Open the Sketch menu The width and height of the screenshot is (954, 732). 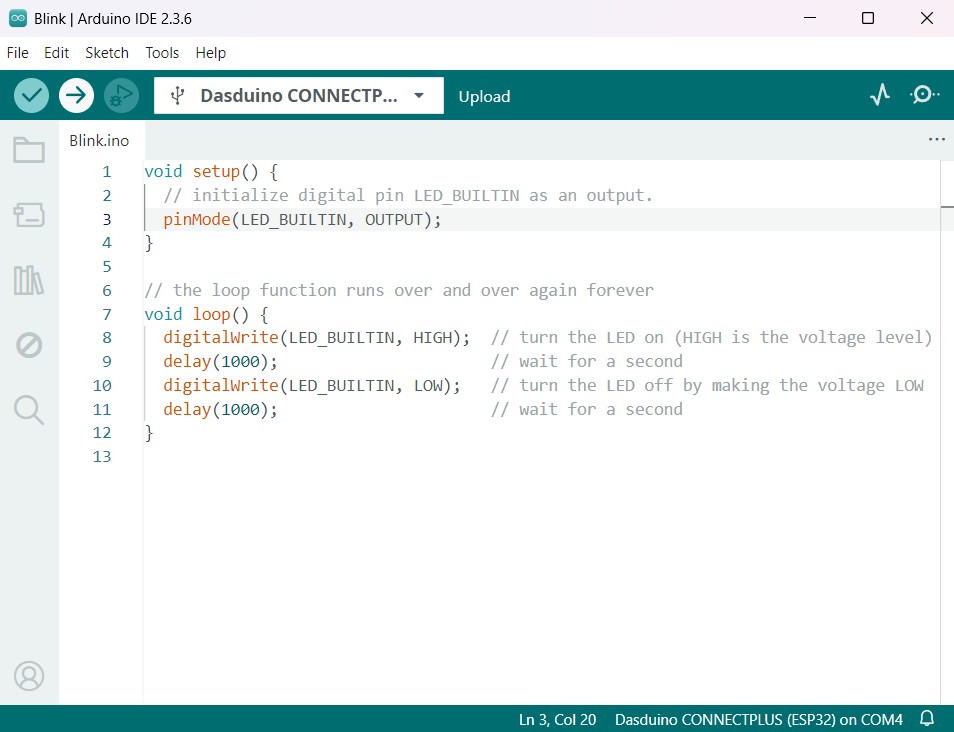coord(107,53)
